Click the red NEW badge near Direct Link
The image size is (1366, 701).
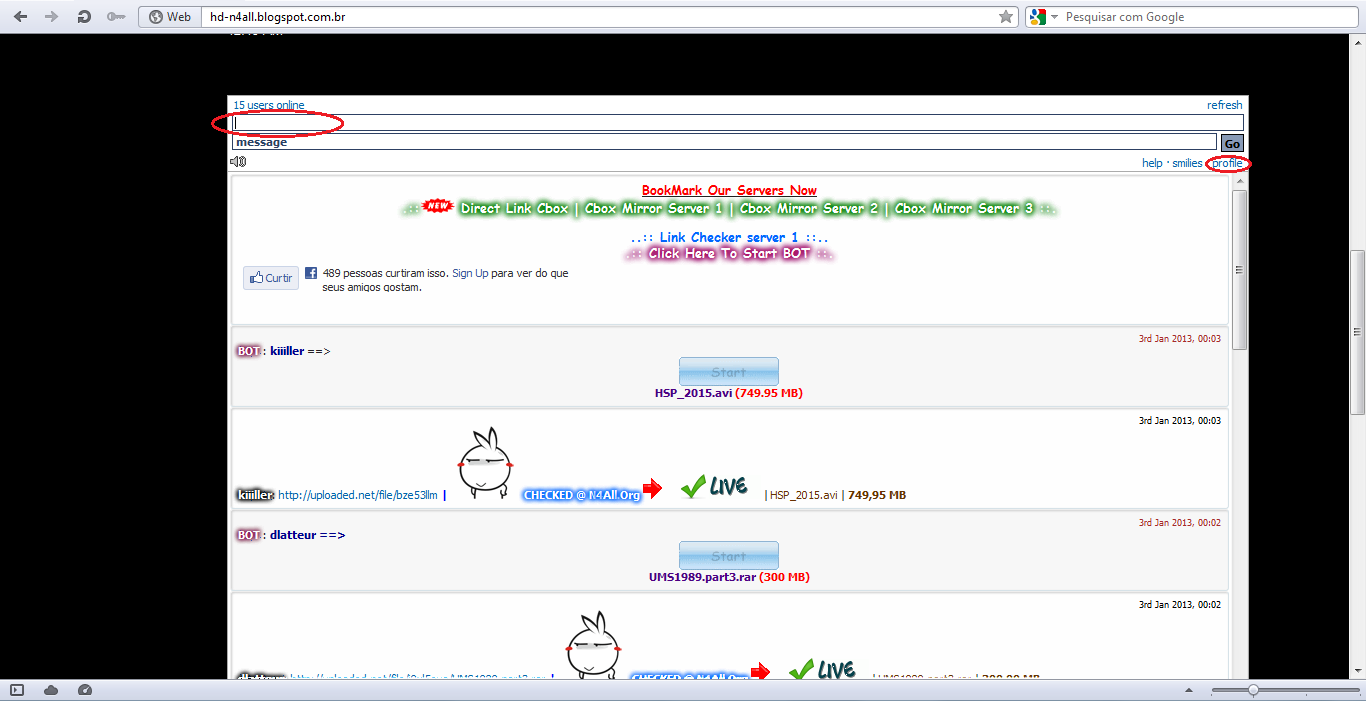coord(438,206)
